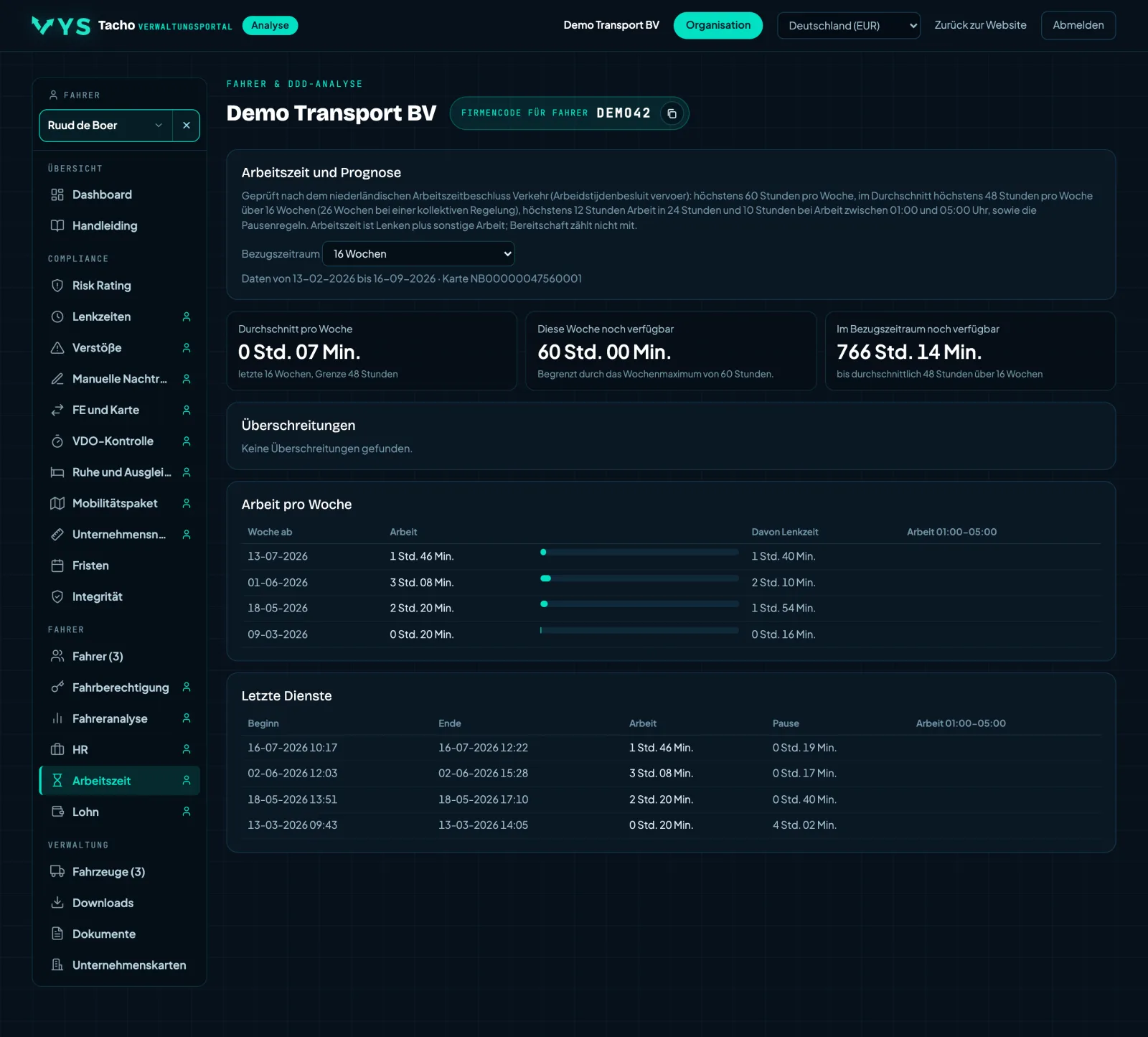Open Unternehmensnachweis ruler icon
This screenshot has width=1148, height=1037.
(x=57, y=535)
